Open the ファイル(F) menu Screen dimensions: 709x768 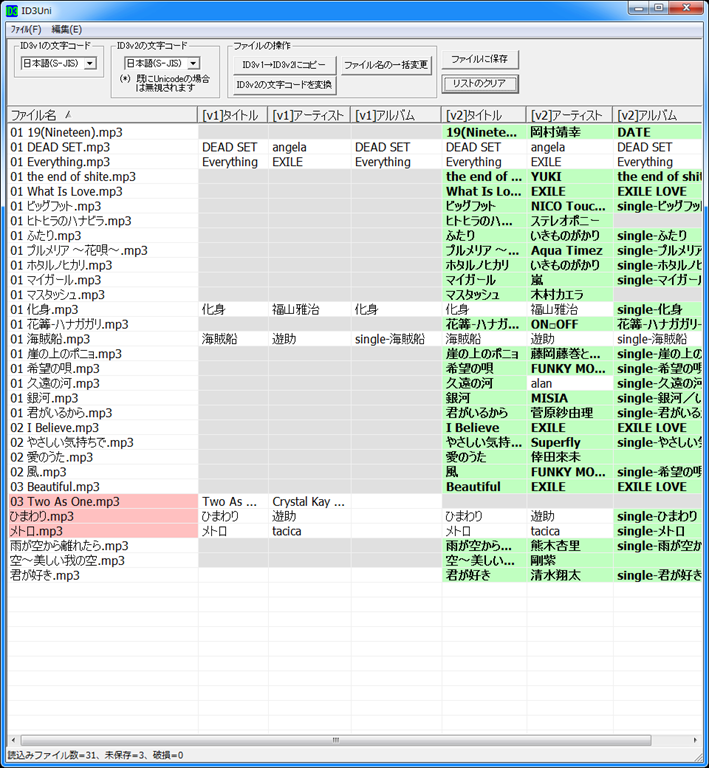(26, 29)
